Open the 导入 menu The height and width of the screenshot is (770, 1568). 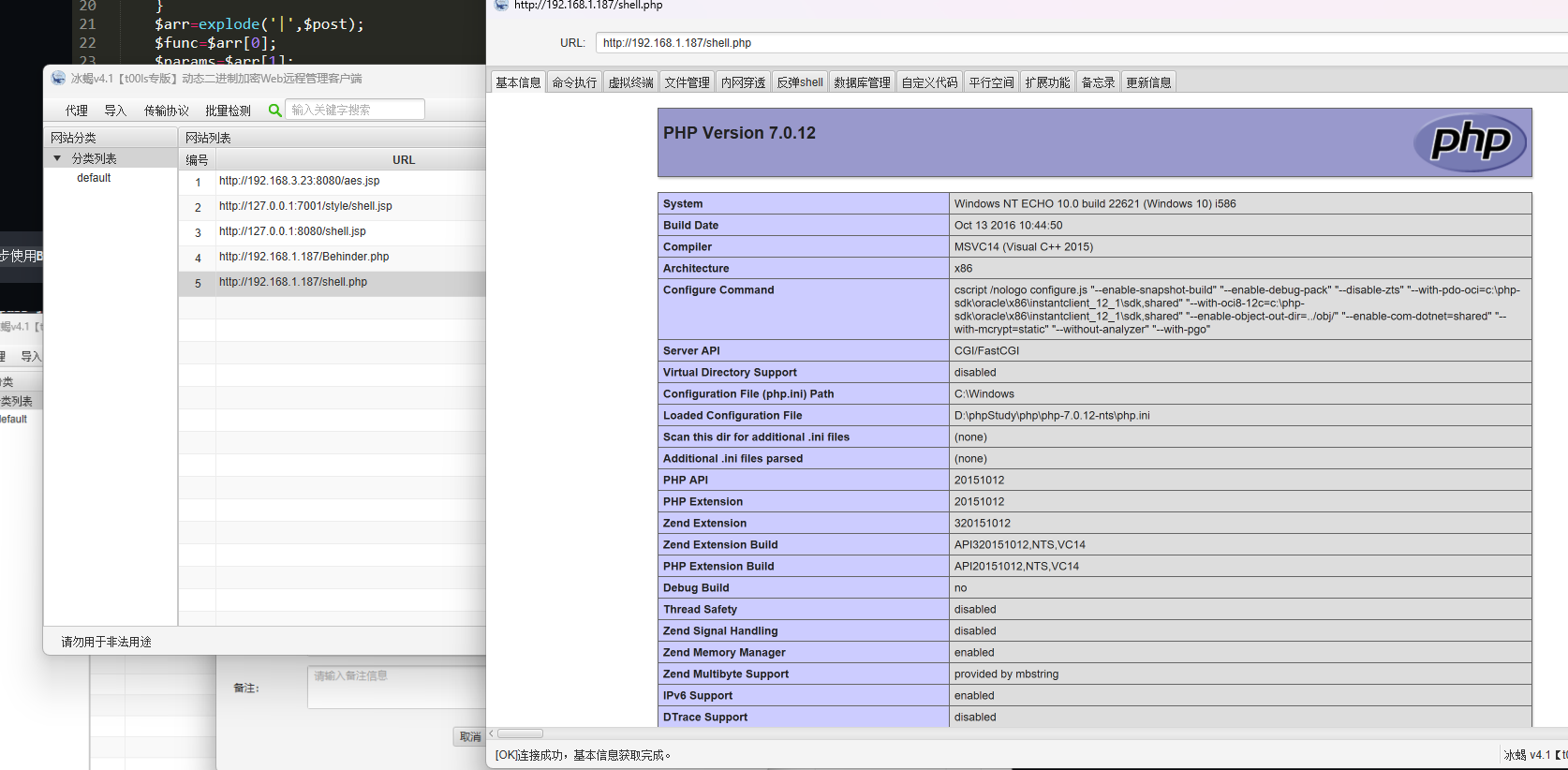pyautogui.click(x=115, y=111)
